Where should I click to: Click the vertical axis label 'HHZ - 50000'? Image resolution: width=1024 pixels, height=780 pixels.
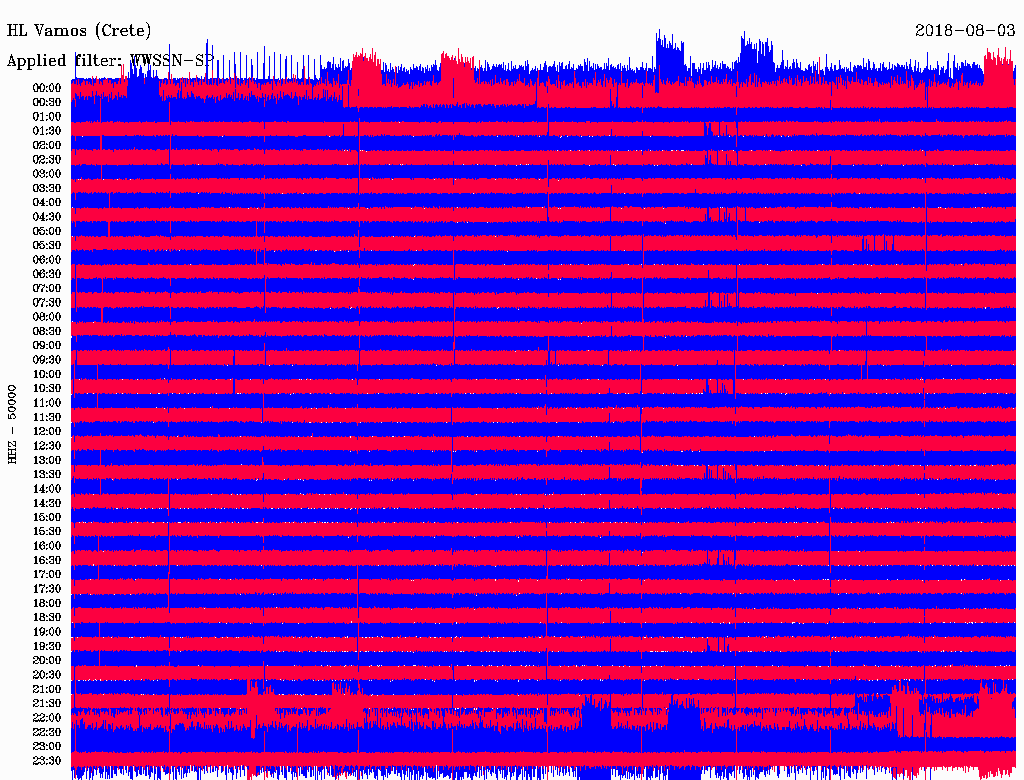coord(12,424)
